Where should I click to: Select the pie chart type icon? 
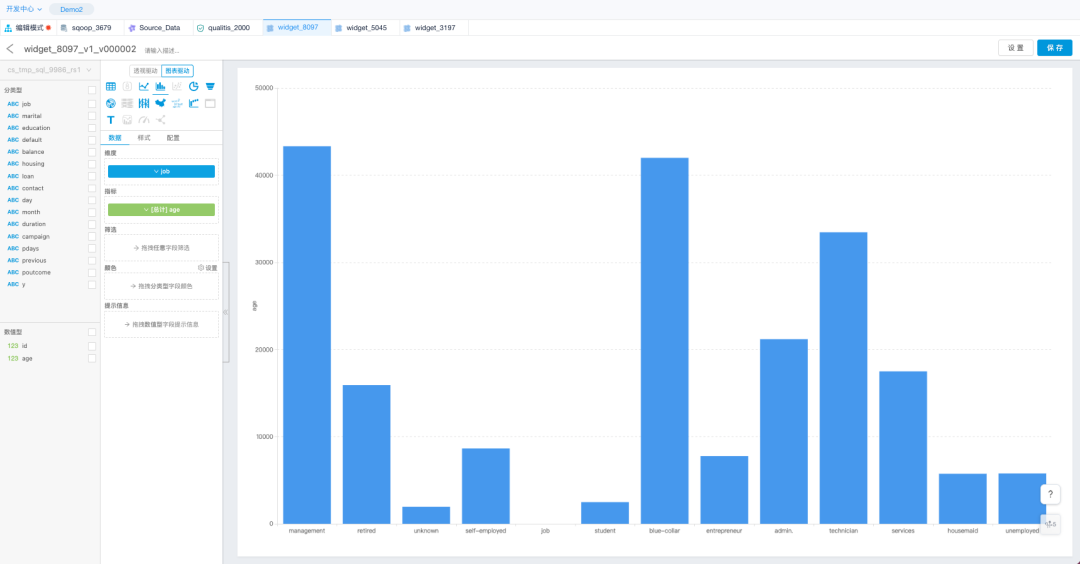[x=193, y=87]
